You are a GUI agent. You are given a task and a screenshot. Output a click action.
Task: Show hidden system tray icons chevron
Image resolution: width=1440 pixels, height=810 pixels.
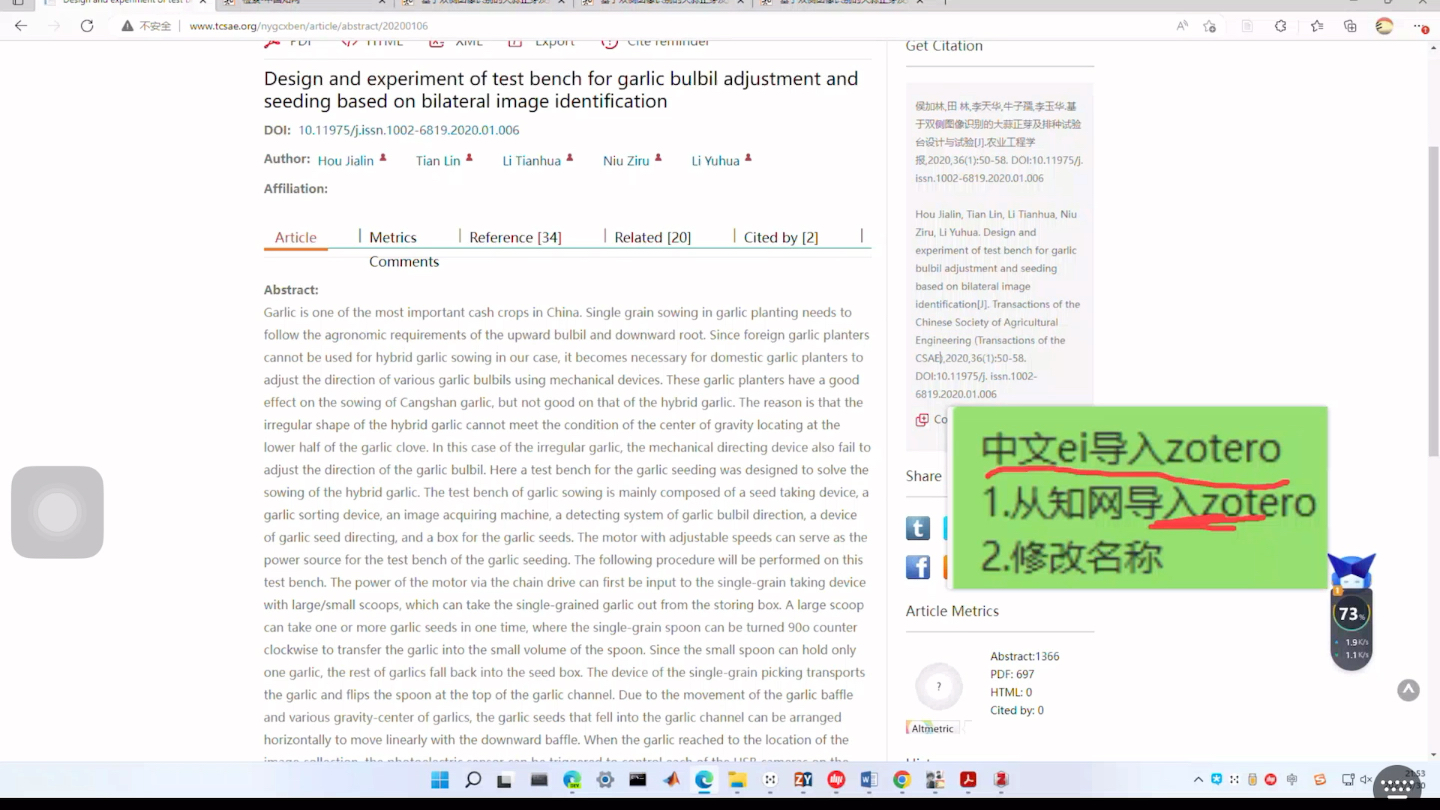1198,780
